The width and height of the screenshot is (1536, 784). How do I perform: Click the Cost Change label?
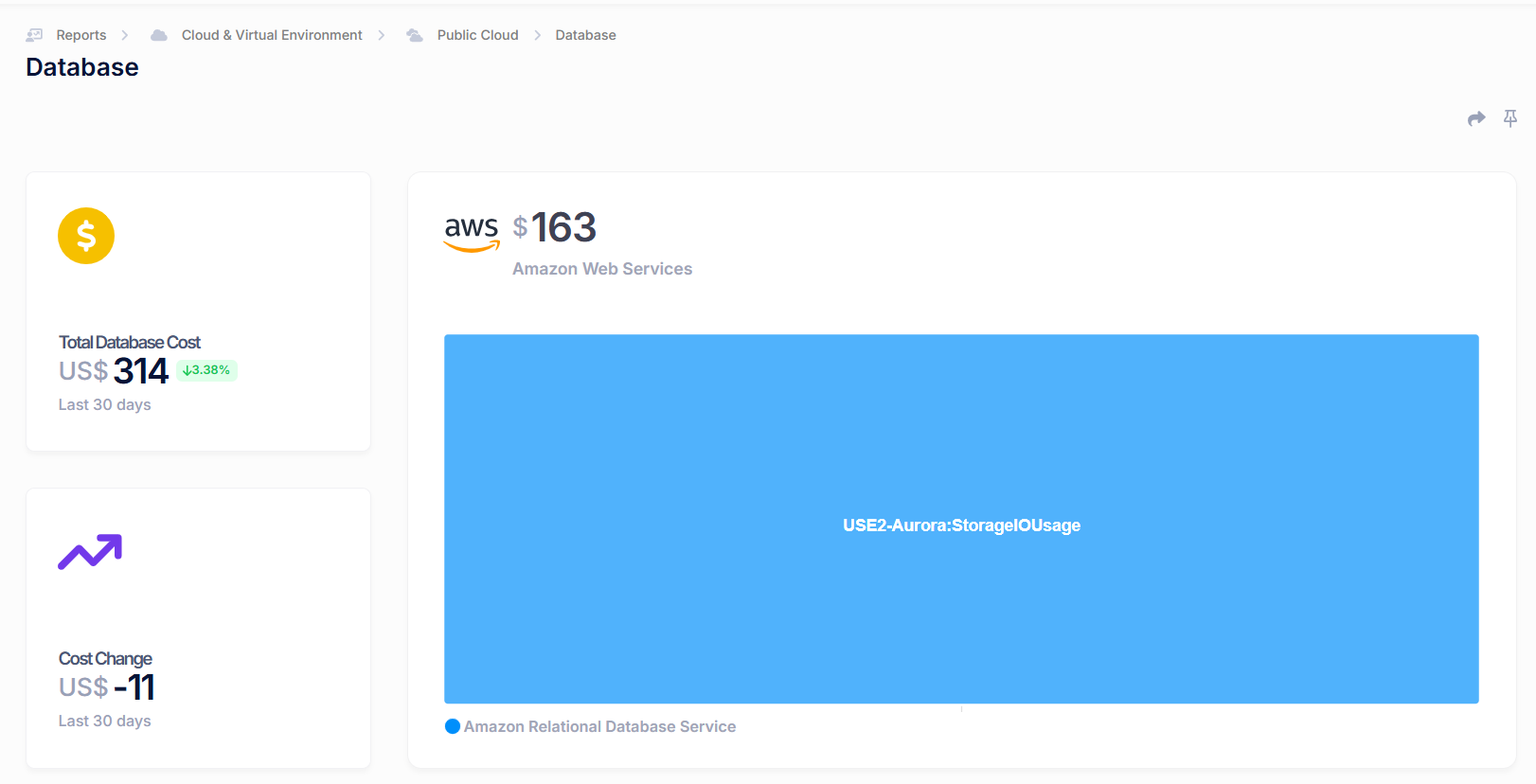click(x=105, y=658)
